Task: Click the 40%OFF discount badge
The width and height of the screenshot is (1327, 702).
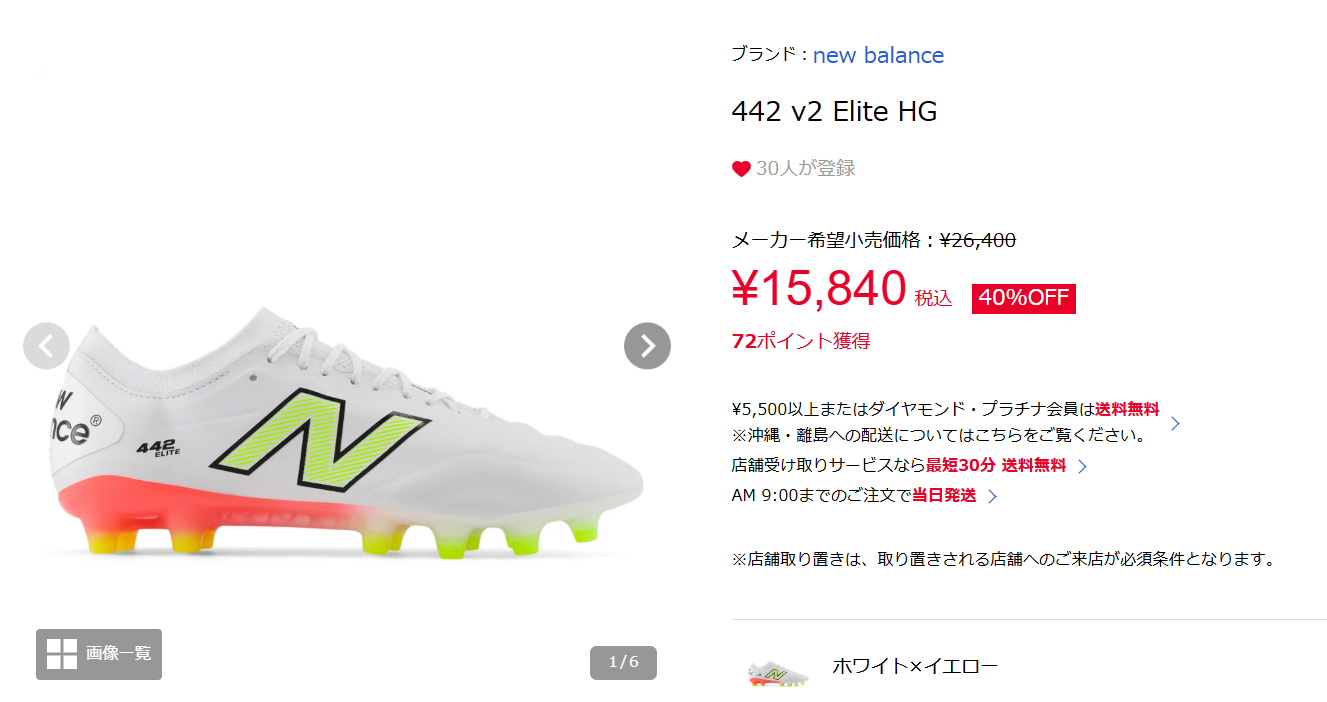Action: click(1024, 298)
